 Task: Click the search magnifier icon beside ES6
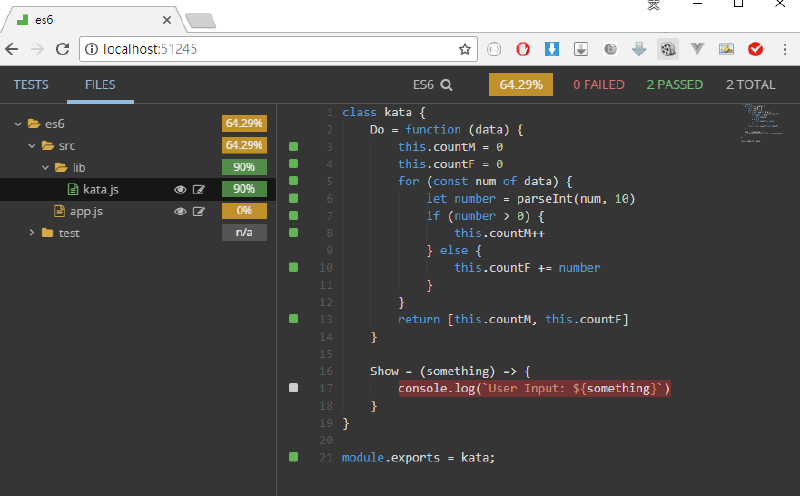[x=446, y=85]
